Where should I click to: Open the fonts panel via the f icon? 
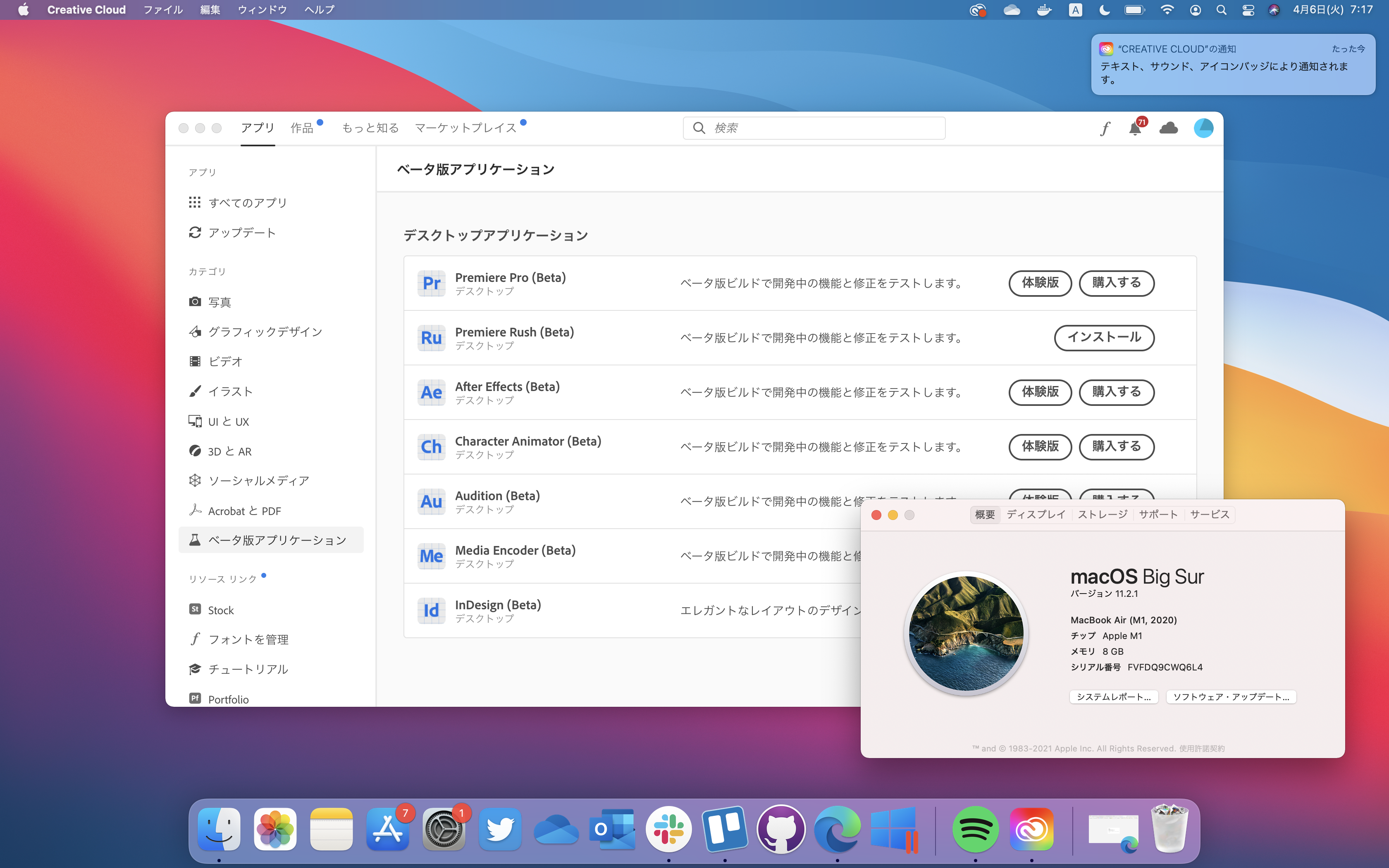[1105, 128]
